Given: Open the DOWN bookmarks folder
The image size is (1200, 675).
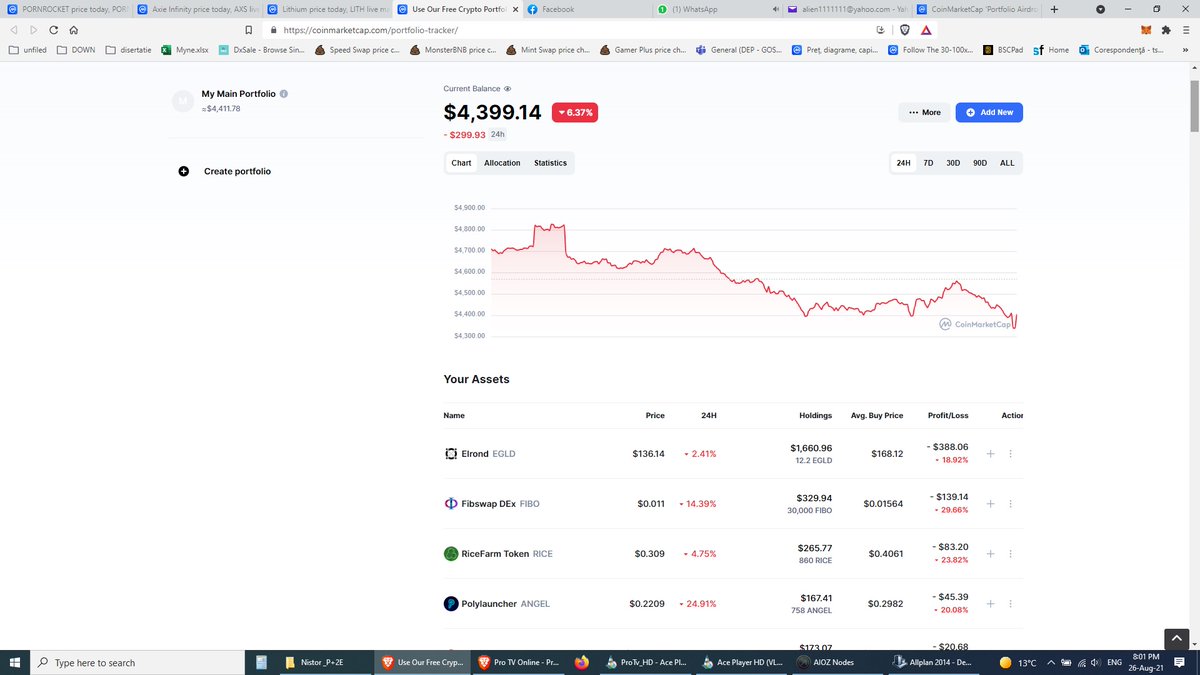Looking at the screenshot, I should [x=76, y=49].
